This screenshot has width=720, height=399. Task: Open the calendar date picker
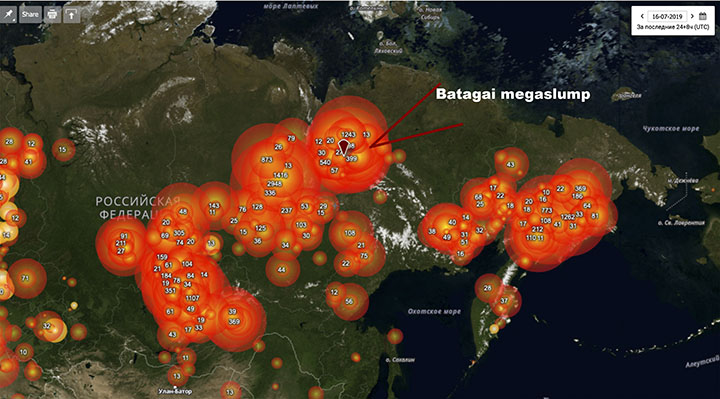(x=703, y=16)
